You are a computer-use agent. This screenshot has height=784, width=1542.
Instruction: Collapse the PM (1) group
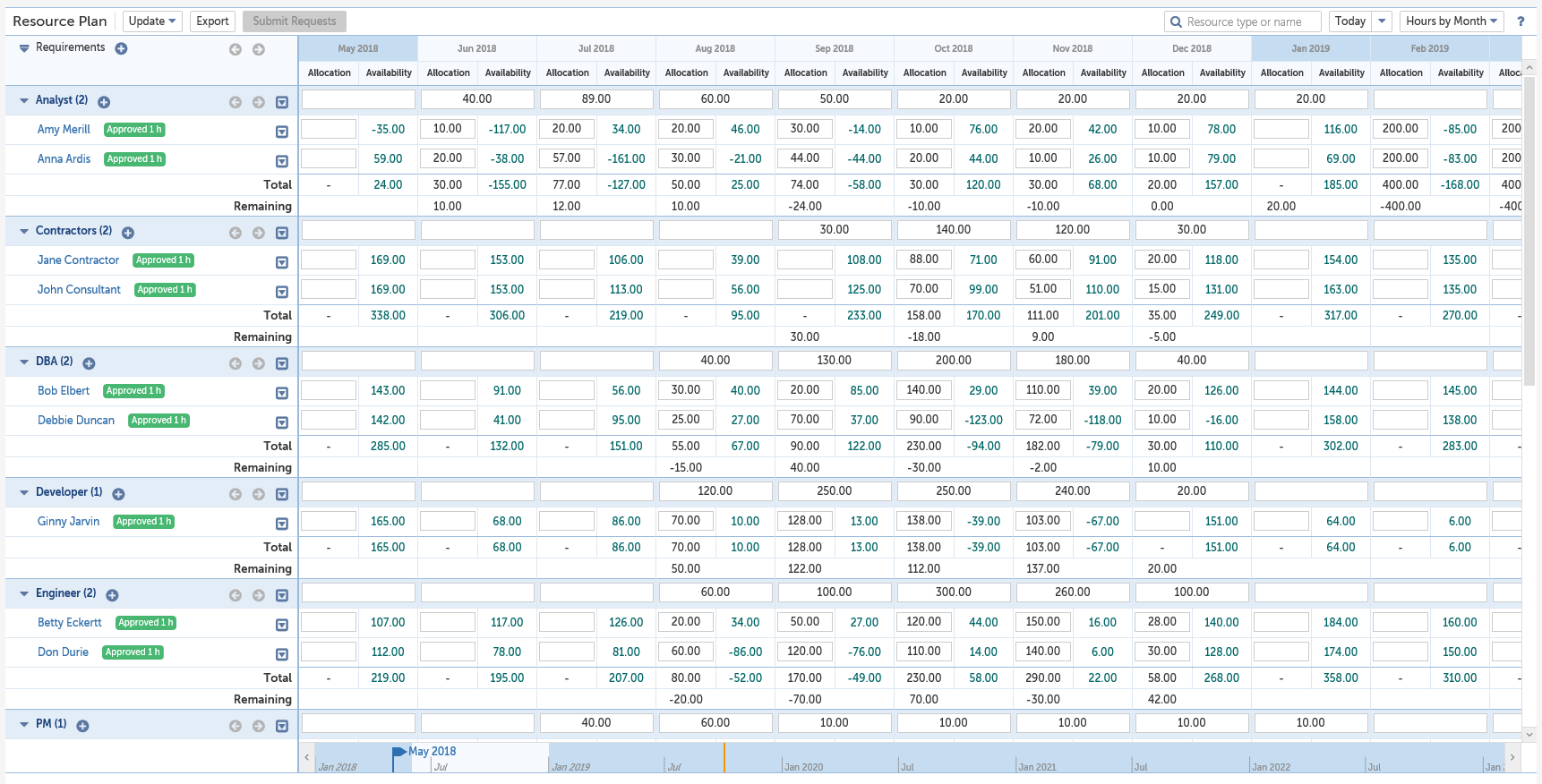click(24, 724)
